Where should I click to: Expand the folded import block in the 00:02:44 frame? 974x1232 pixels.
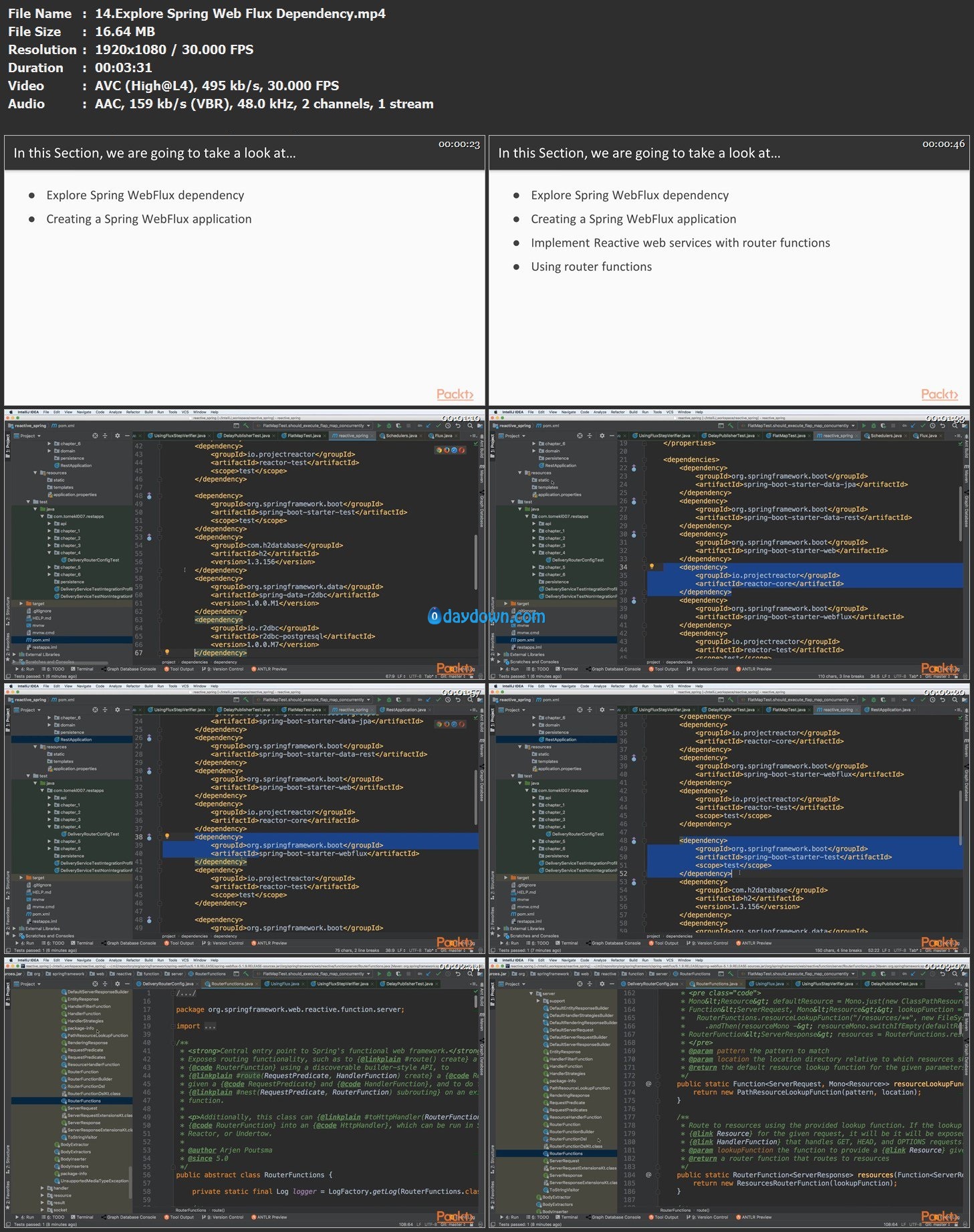[210, 1026]
